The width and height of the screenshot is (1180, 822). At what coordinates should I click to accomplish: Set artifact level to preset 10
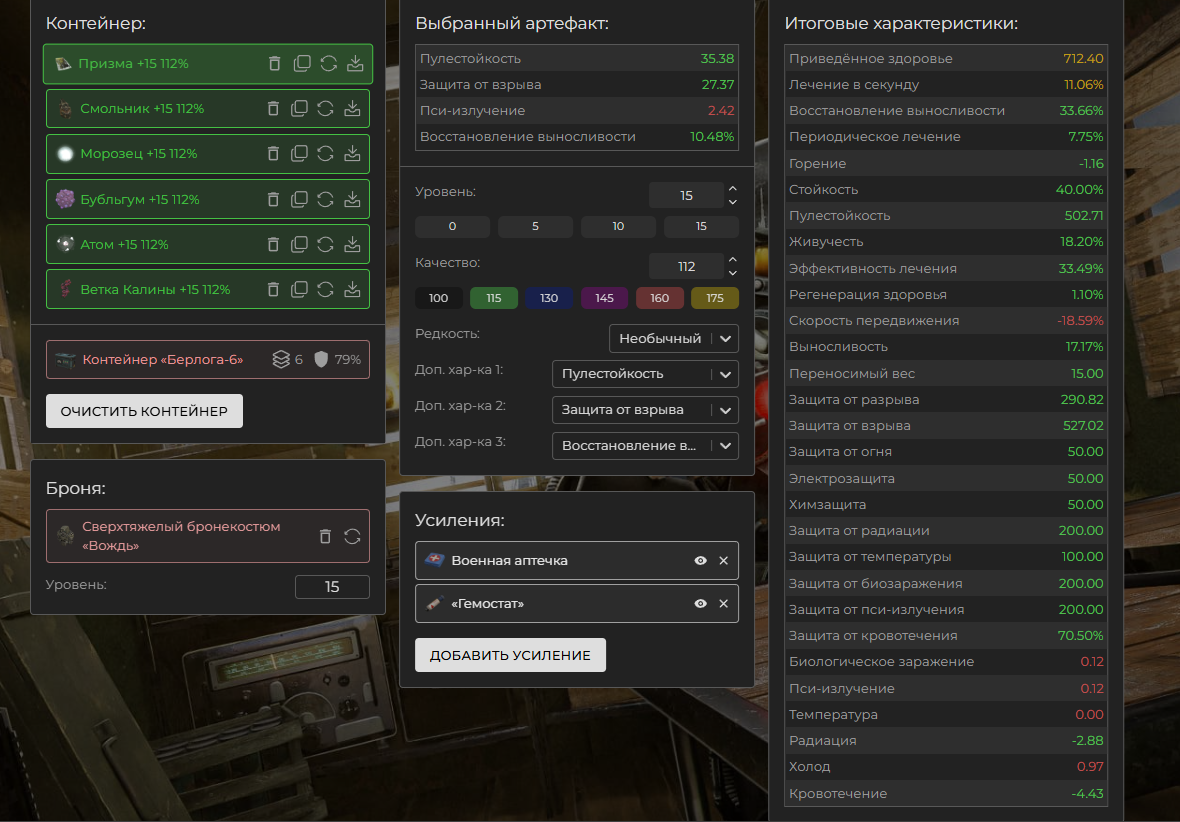pos(618,227)
